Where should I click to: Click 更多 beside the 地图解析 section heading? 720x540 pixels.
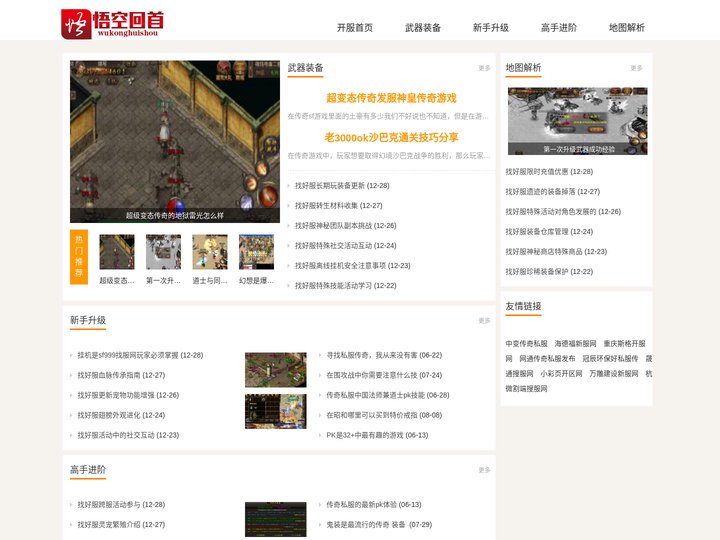pos(636,68)
